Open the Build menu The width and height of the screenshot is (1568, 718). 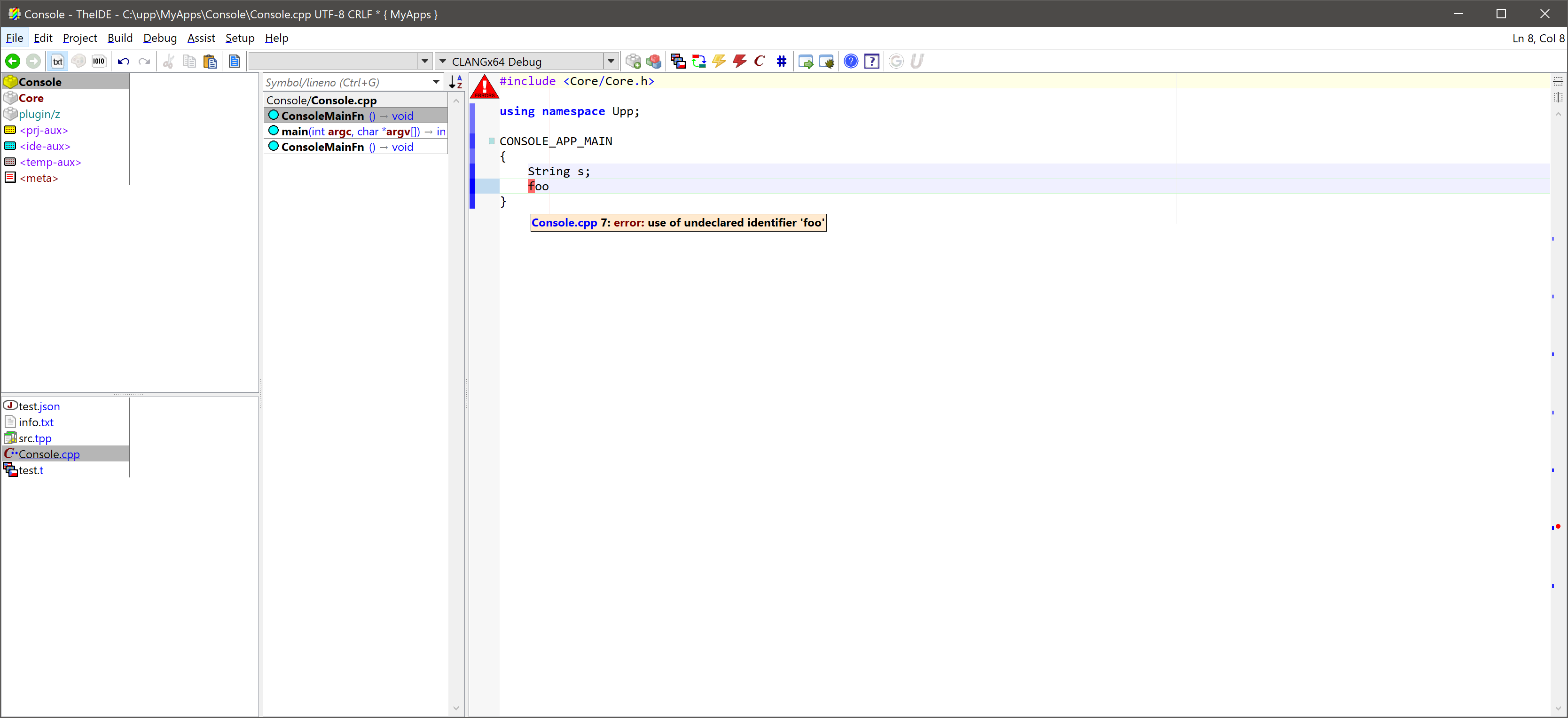120,38
